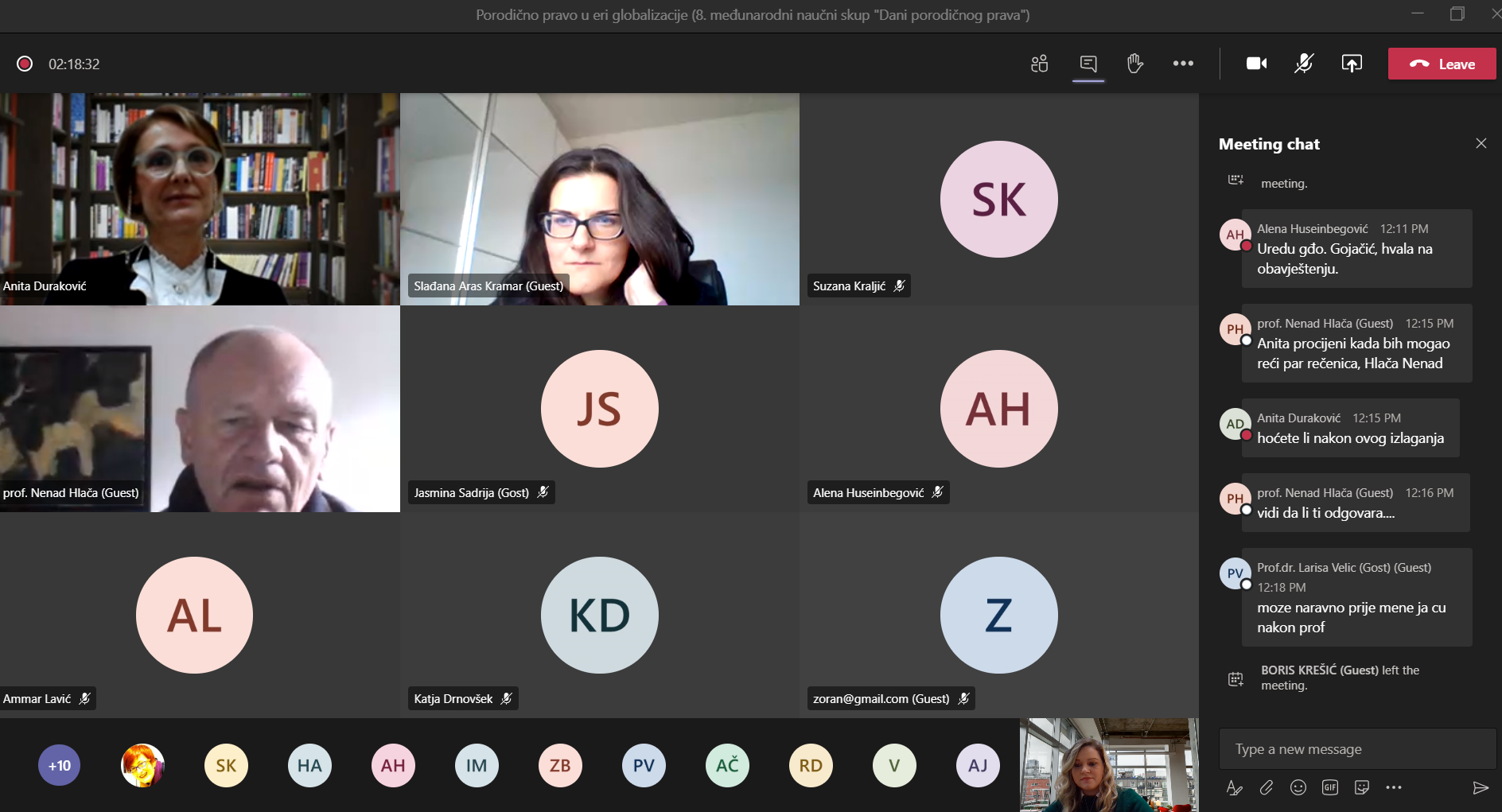Screen dimensions: 1502x812
Task: Click the message 'vidi da li ti odgovara....'
Action: point(1356,502)
